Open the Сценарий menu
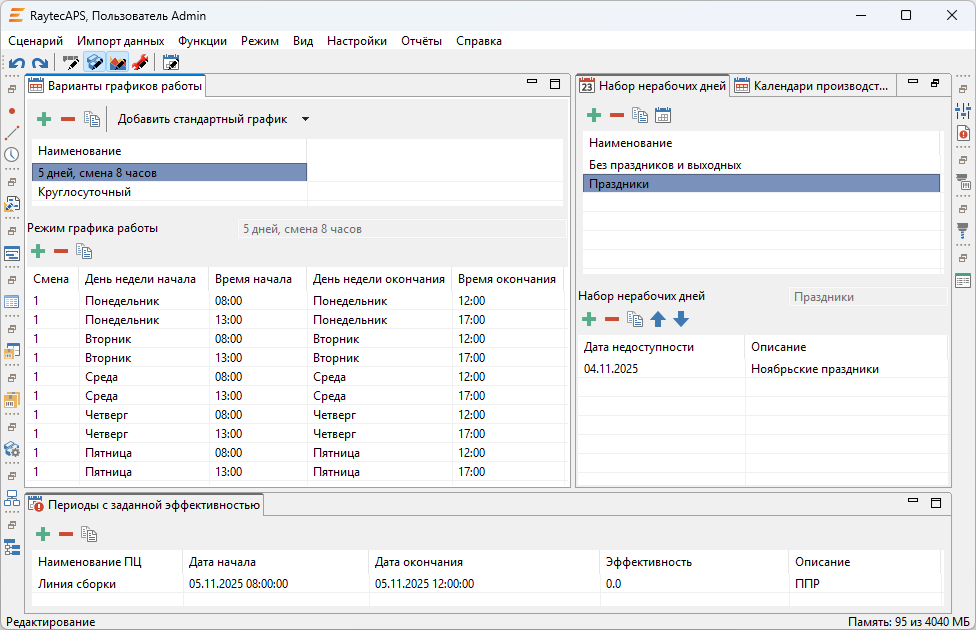 pyautogui.click(x=35, y=41)
